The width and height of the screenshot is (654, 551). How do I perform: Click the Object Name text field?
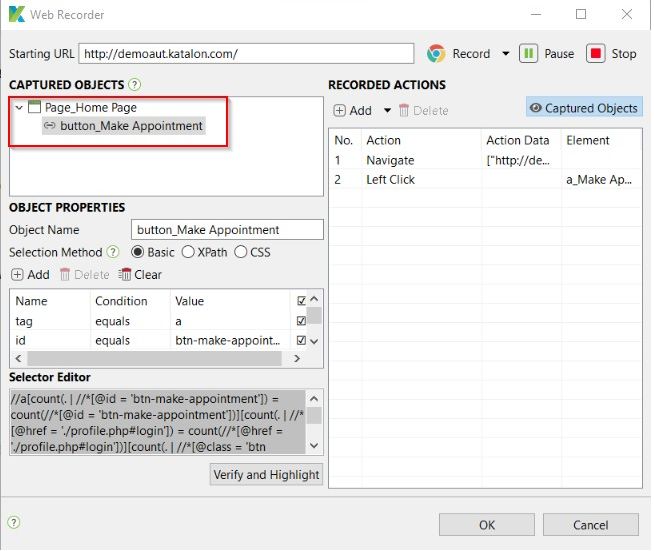point(227,230)
